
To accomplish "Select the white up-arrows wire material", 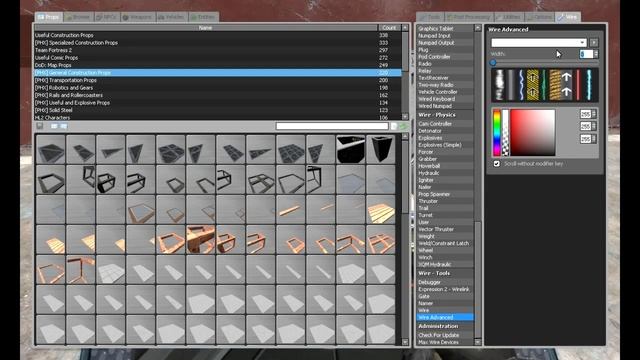I will pos(566,85).
